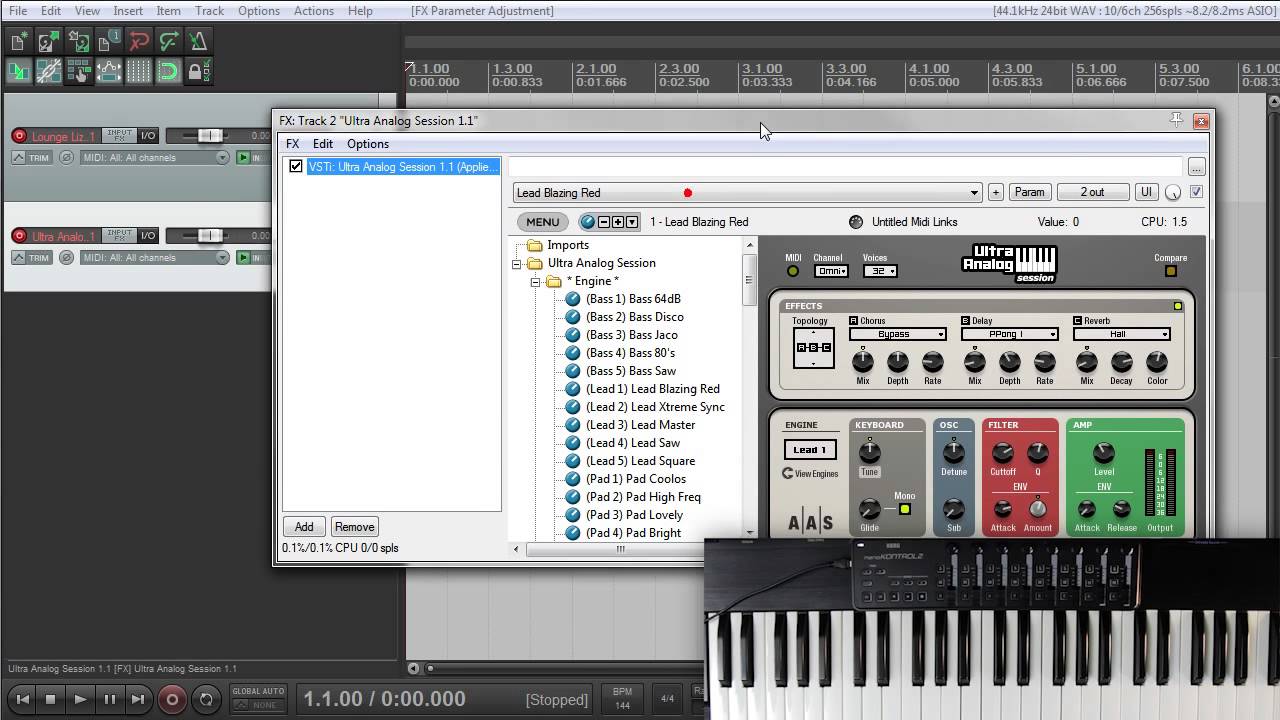Toggle ripple editing toolbar icon
The height and width of the screenshot is (720, 1280).
coord(79,71)
